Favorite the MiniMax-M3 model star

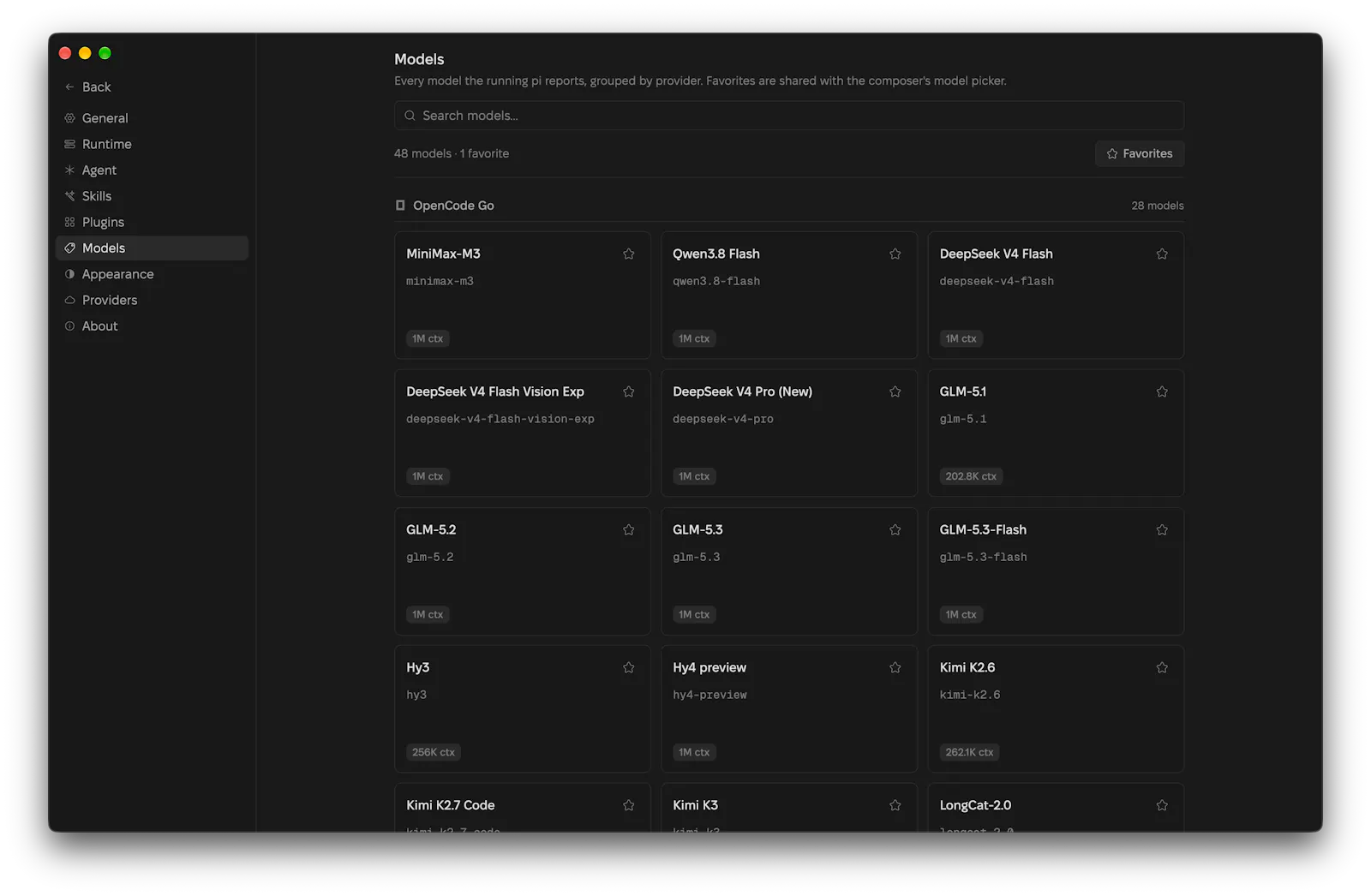628,254
